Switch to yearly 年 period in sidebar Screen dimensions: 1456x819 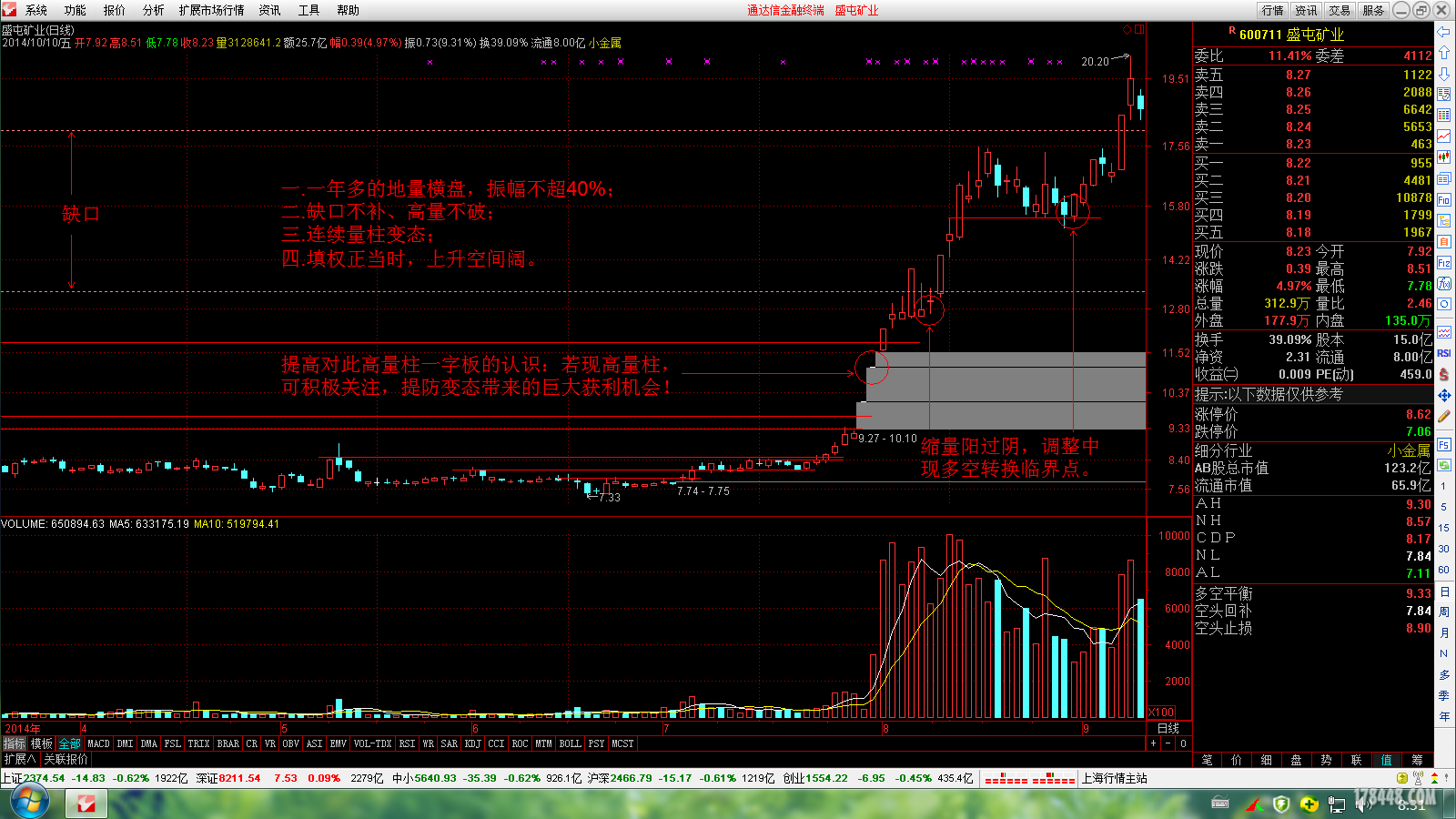[1444, 716]
